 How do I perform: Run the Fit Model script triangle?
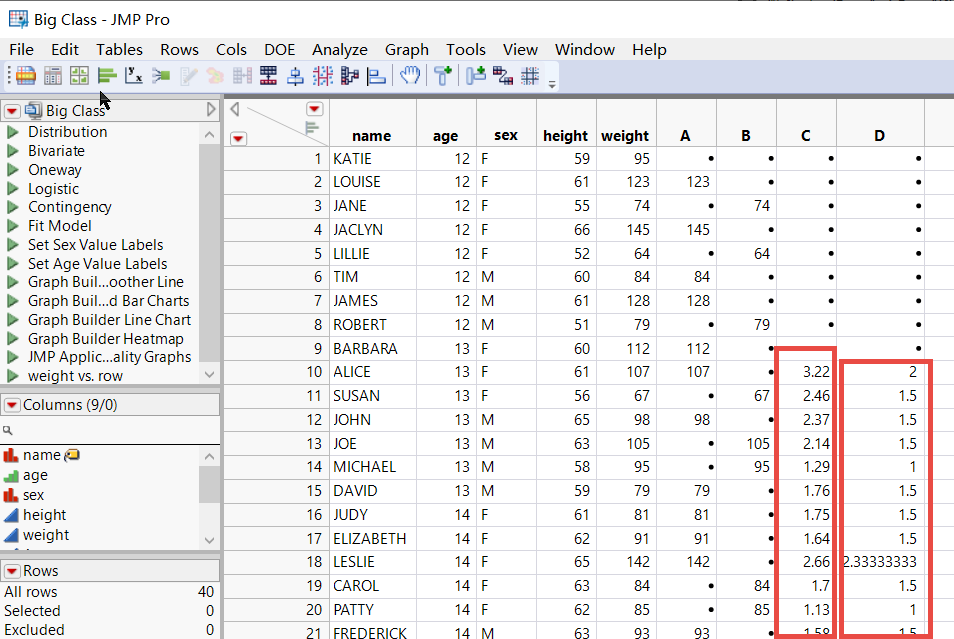pyautogui.click(x=12, y=226)
